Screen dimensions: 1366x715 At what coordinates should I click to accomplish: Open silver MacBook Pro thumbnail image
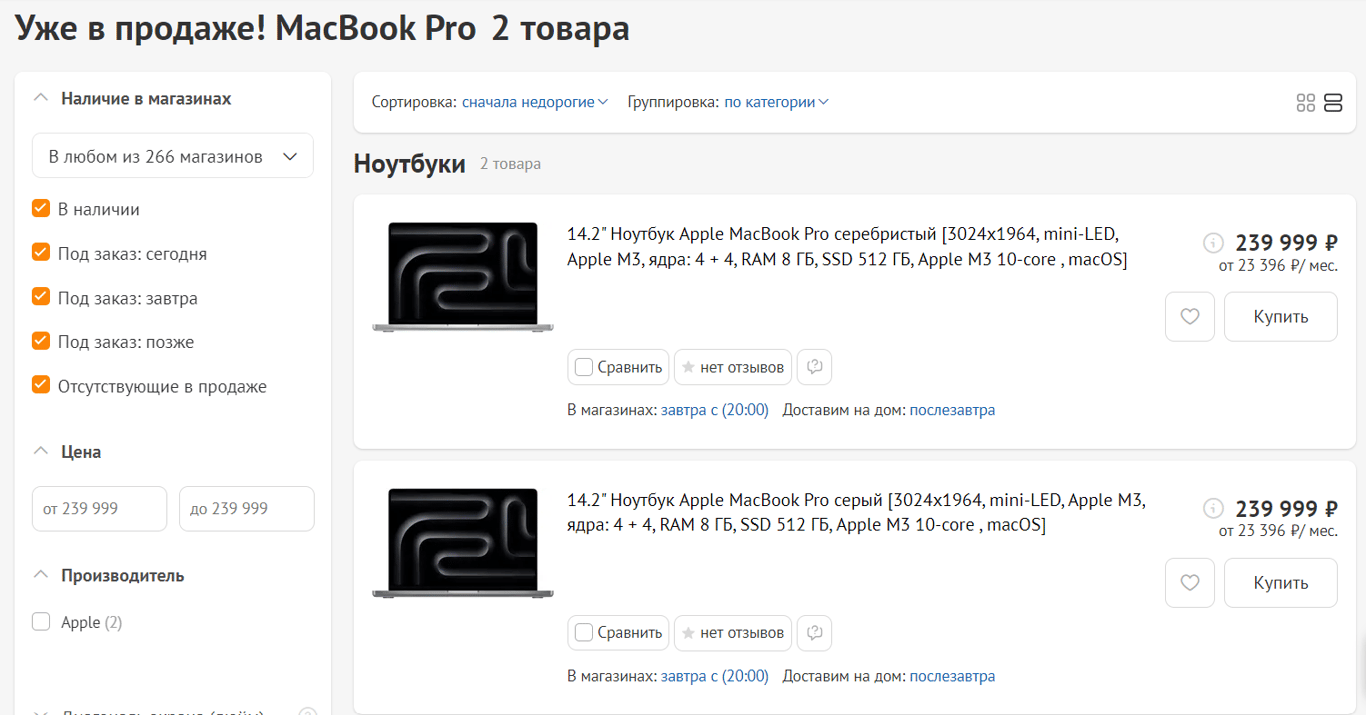(x=463, y=277)
